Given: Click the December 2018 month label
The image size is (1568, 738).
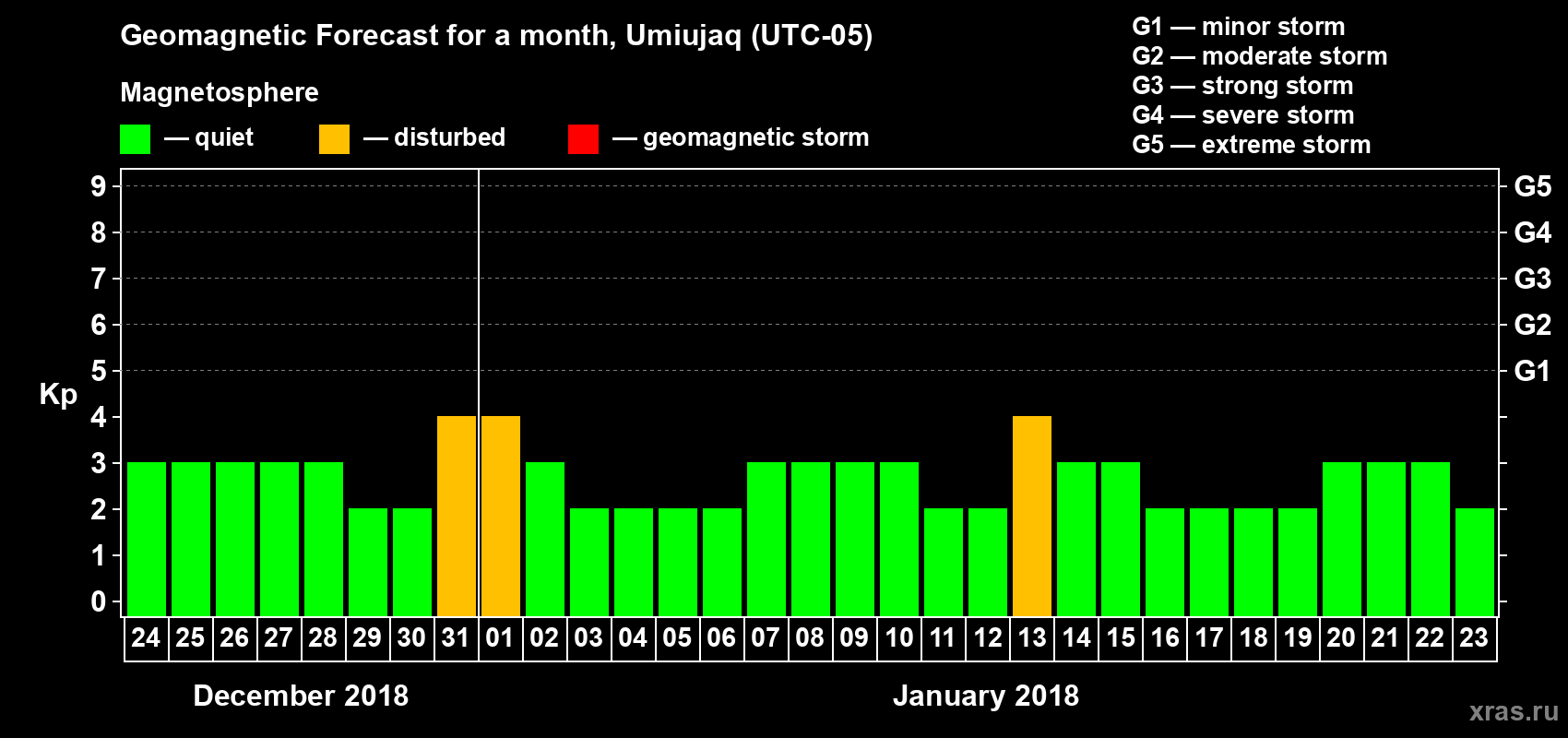Looking at the screenshot, I should (x=301, y=696).
